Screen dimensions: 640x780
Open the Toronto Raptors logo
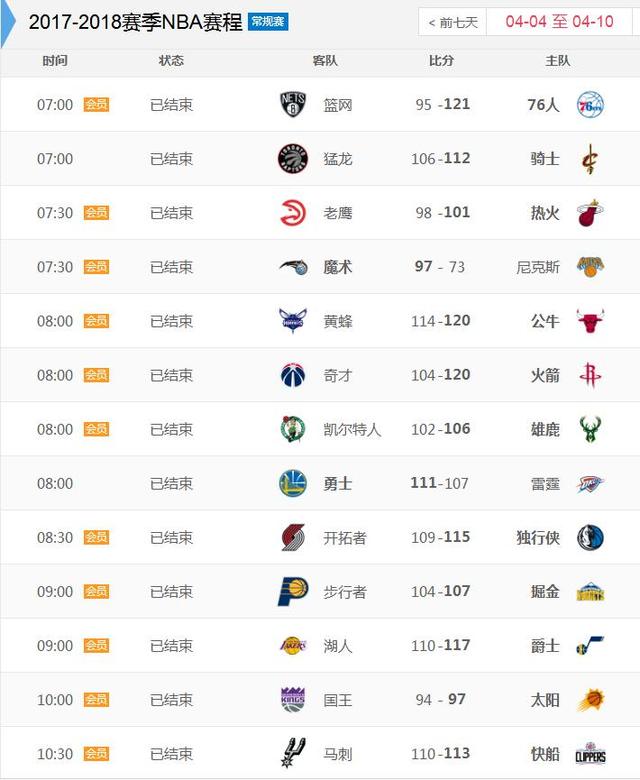293,159
